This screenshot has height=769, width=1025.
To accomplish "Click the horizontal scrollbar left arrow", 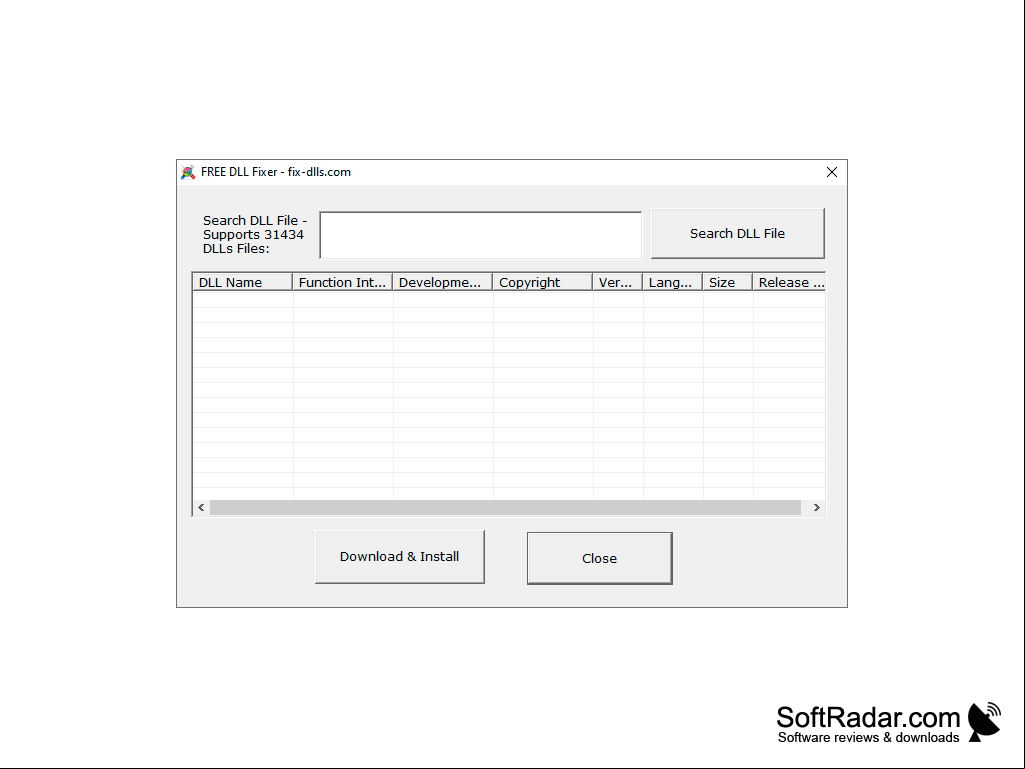I will 201,507.
